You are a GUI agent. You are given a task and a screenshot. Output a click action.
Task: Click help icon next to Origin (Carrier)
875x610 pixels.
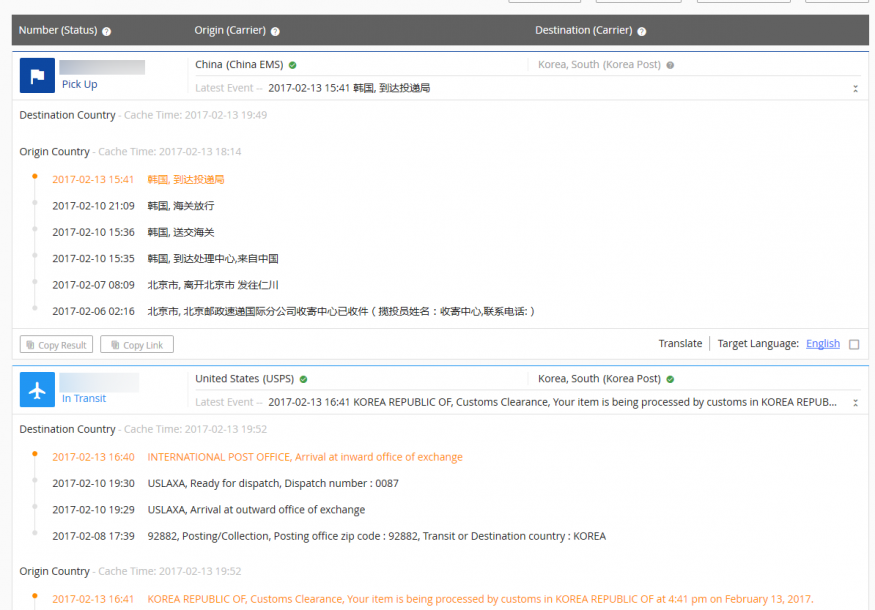coord(275,31)
